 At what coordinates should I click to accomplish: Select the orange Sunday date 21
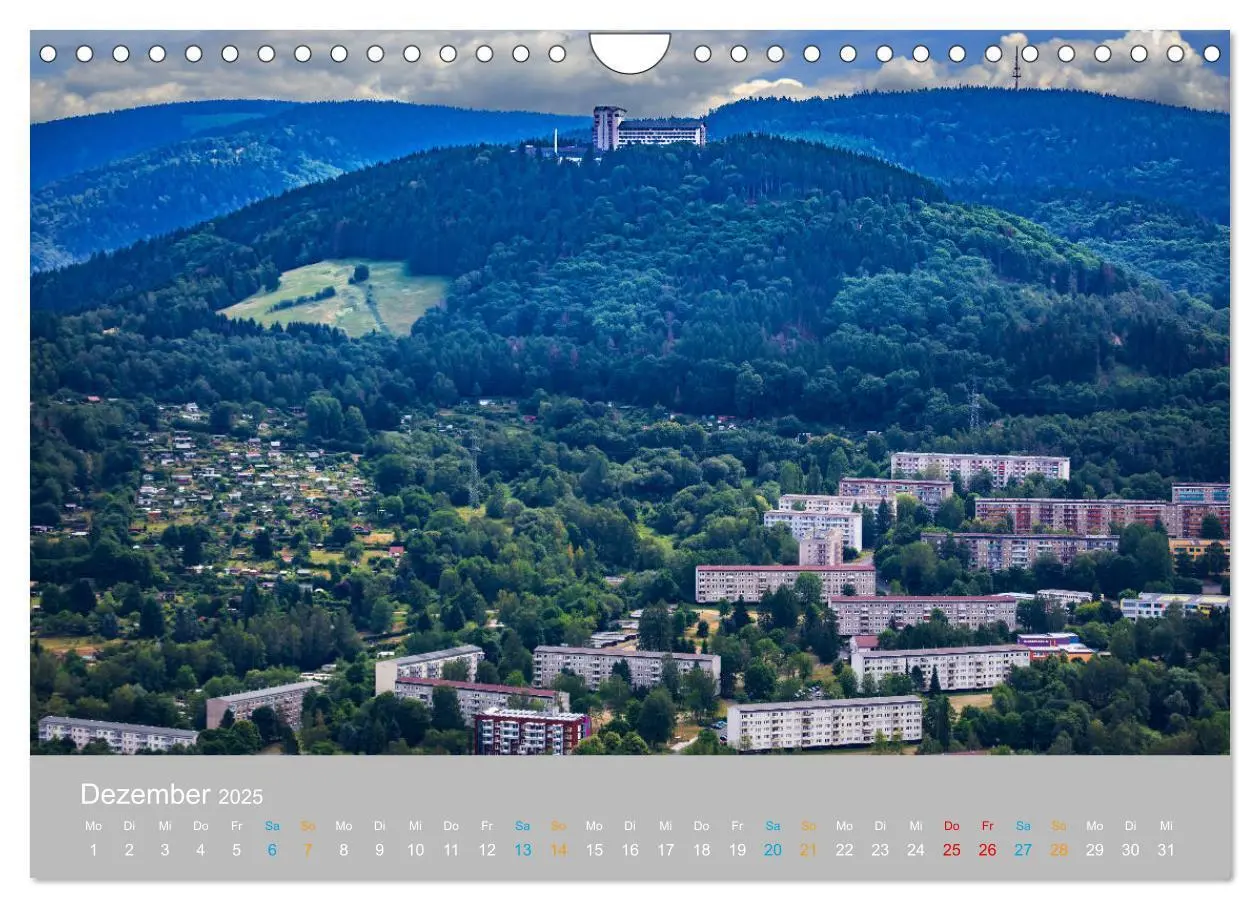[809, 850]
